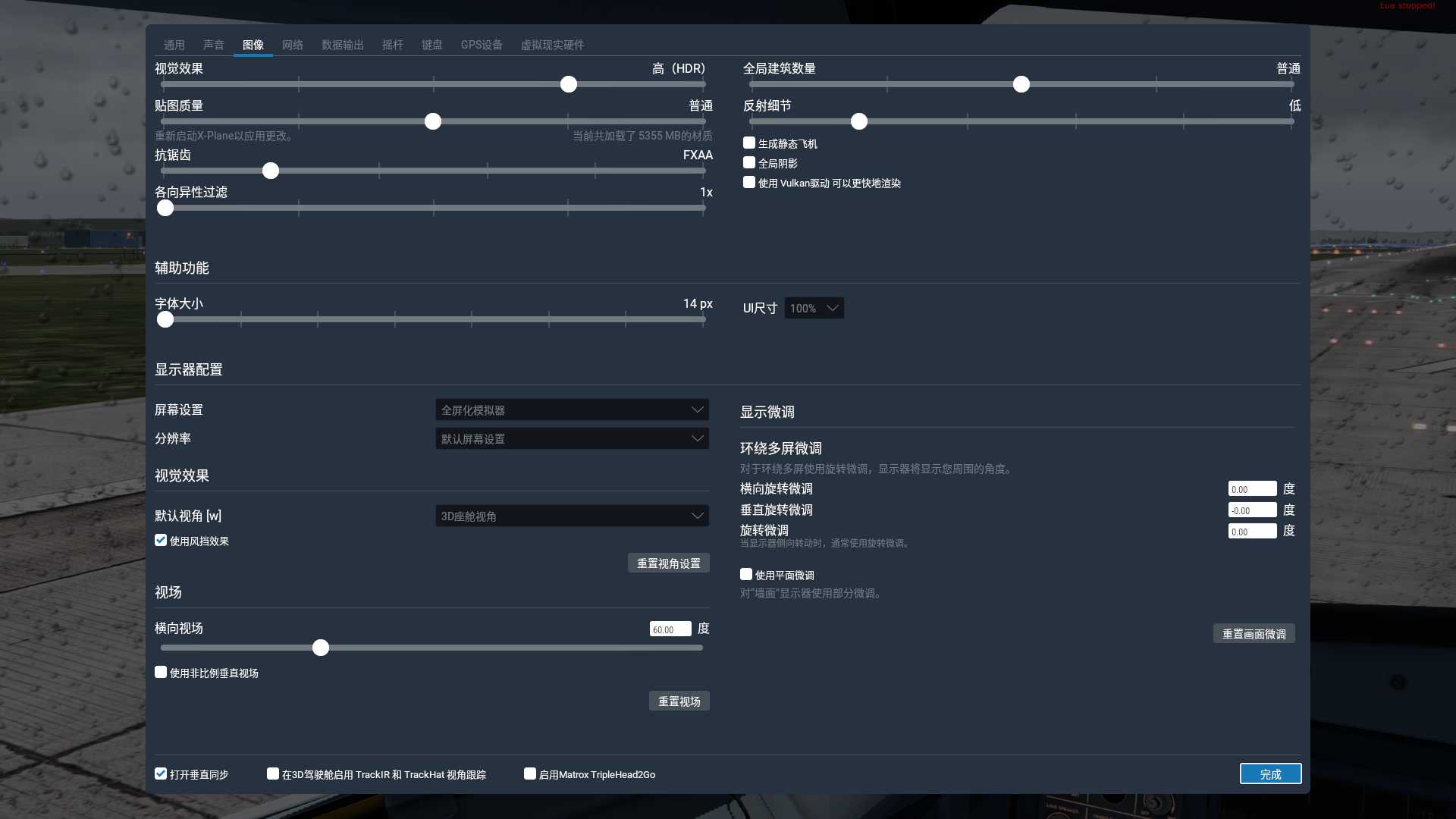
Task: Switch to the 声音 settings tab
Action: (214, 45)
